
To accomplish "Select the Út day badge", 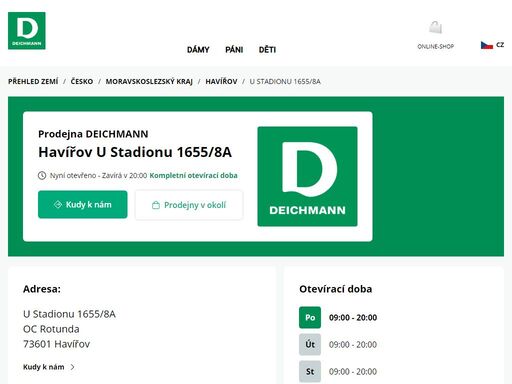I will 310,344.
